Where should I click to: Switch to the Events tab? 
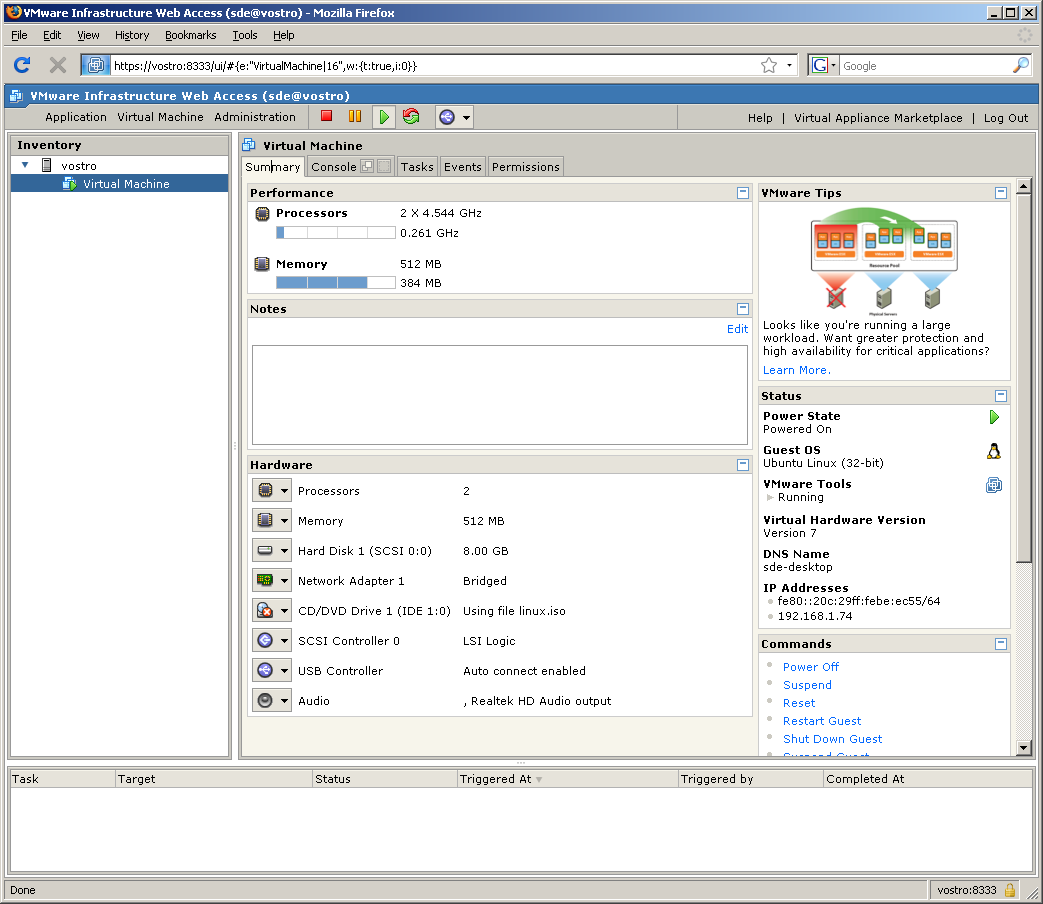(462, 167)
